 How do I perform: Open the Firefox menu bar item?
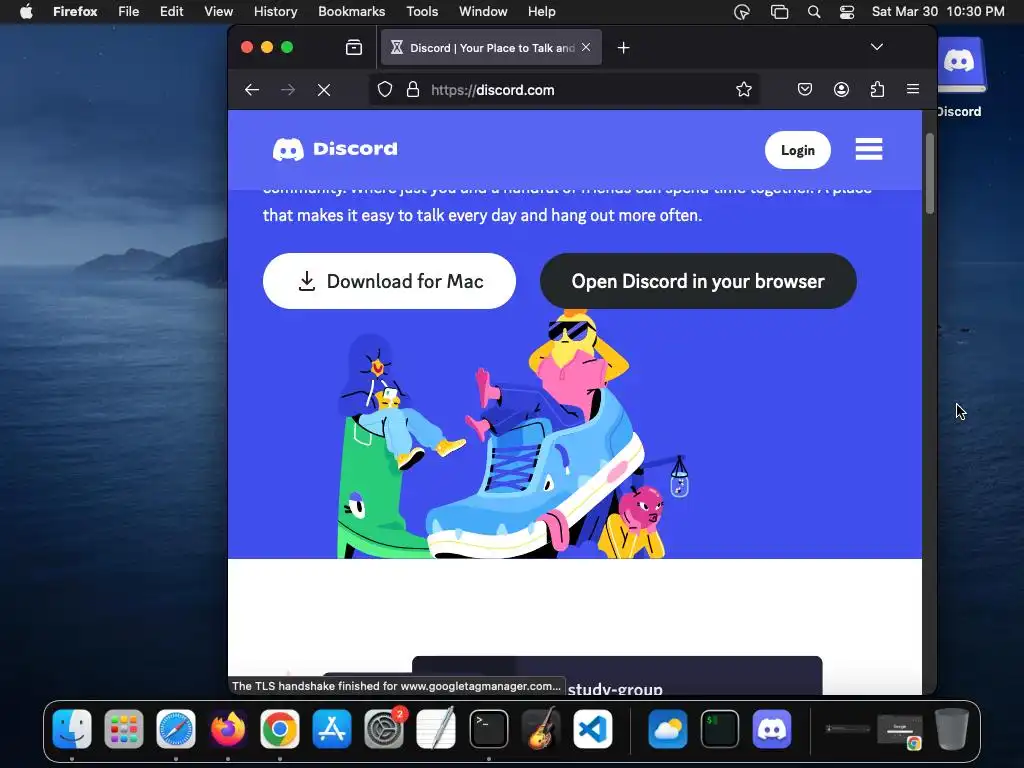tap(75, 12)
